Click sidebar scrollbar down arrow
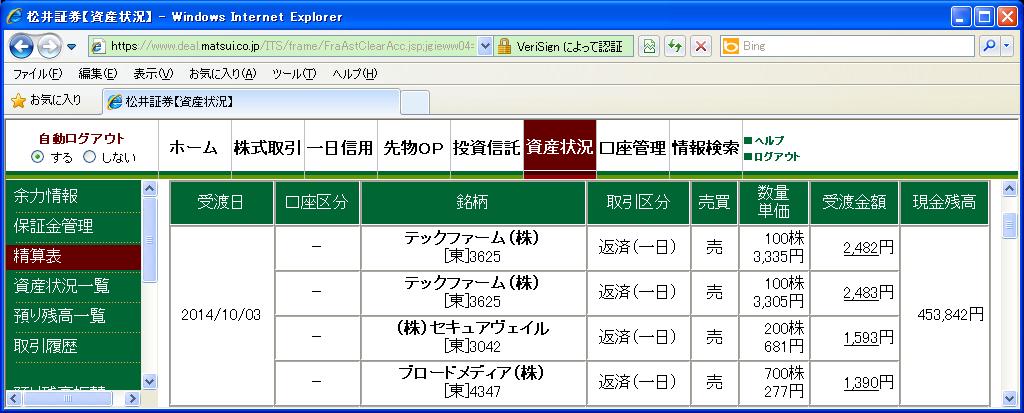Viewport: 1024px width, 413px height. [x=150, y=382]
